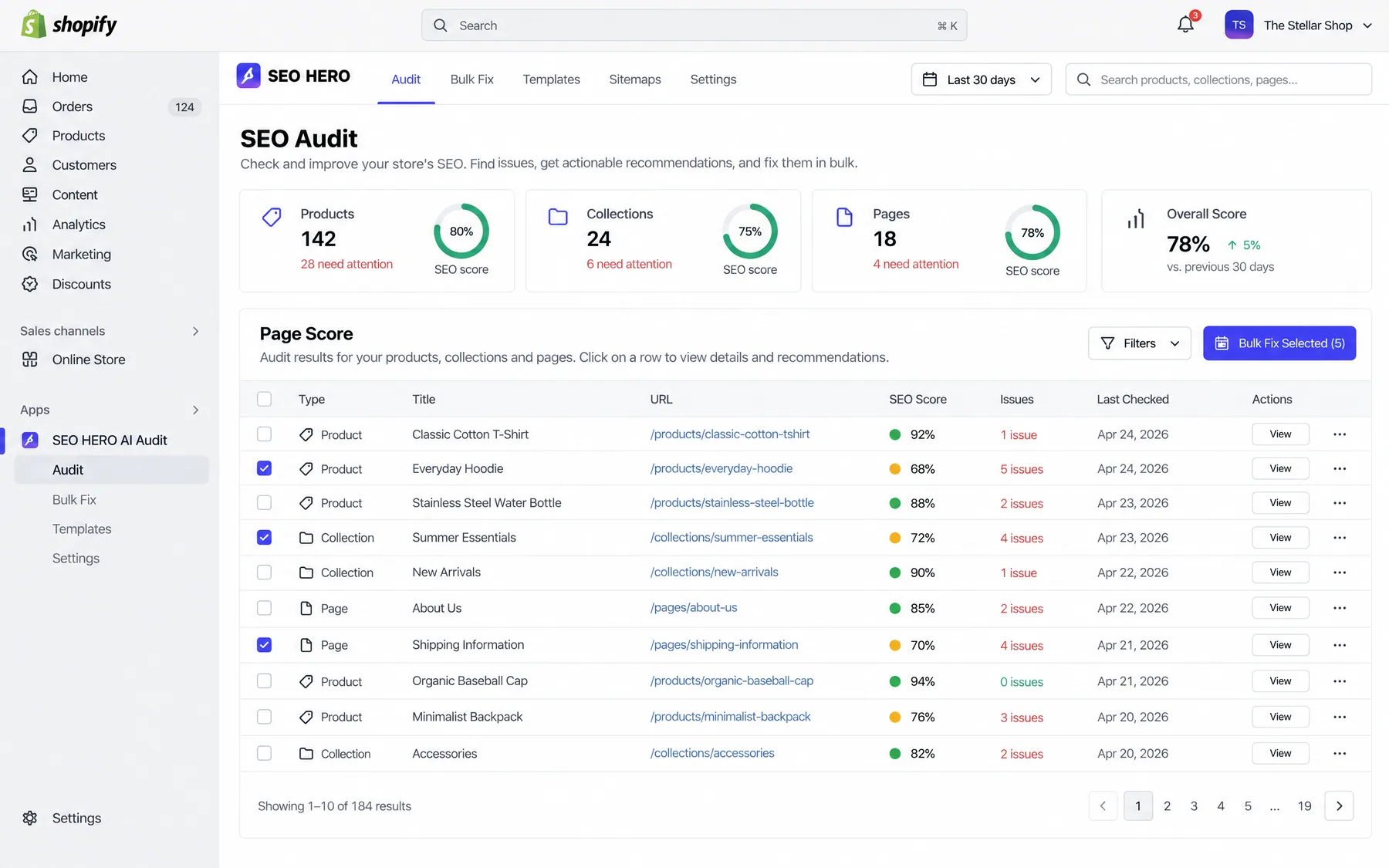Open The Stellar Shop account menu

click(x=1318, y=25)
